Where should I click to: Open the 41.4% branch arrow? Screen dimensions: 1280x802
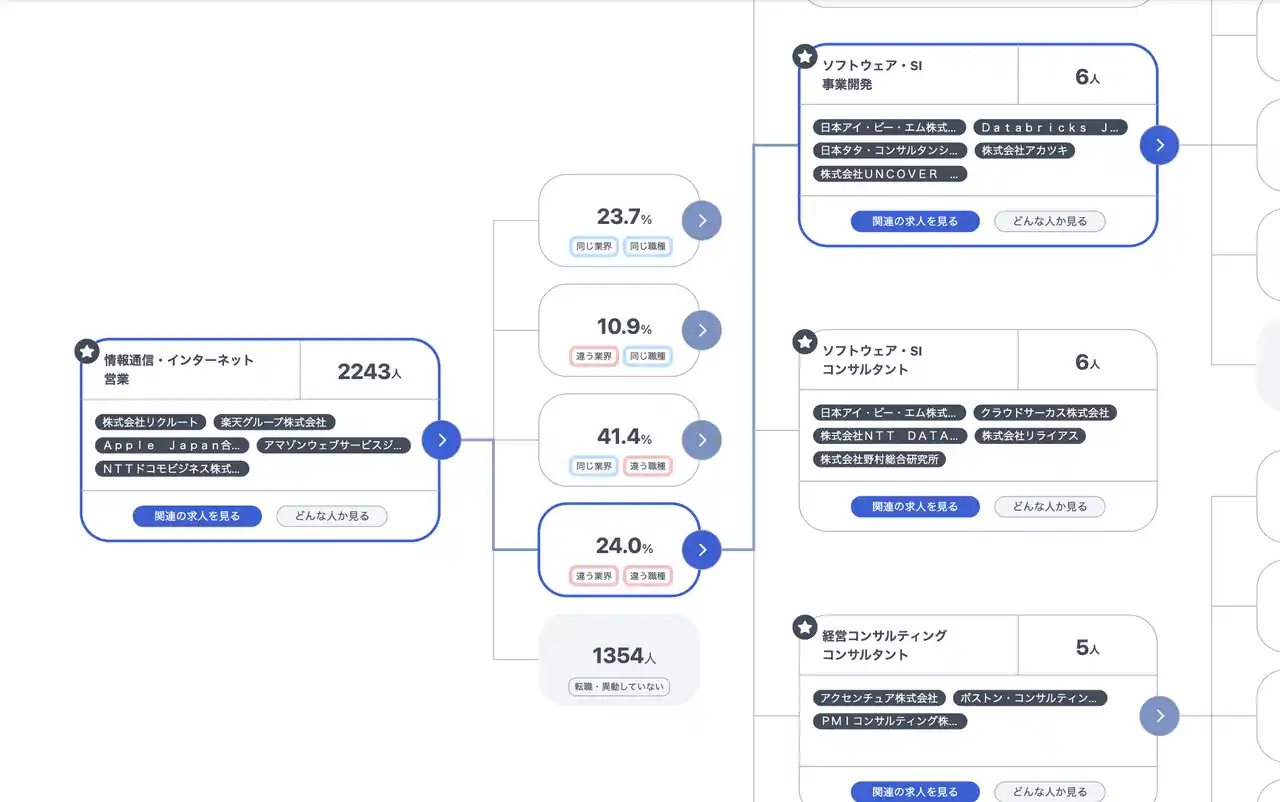point(702,440)
